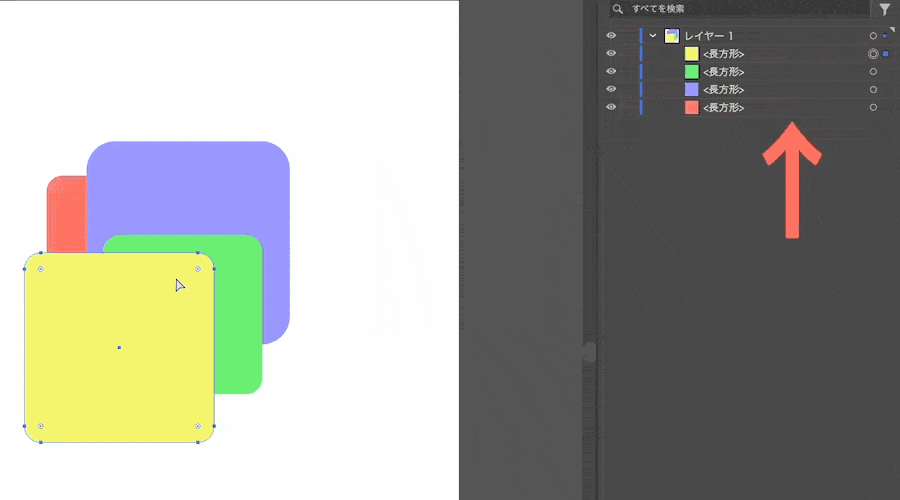Click center point of yellow rectangle
900x500 pixels.
(119, 347)
